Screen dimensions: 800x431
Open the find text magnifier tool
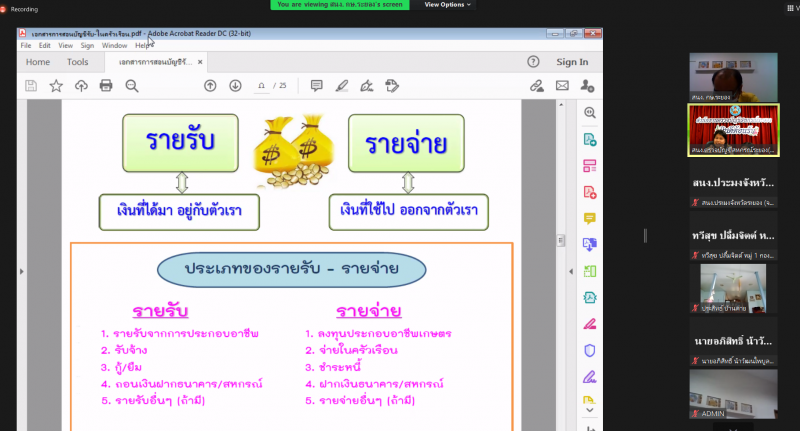point(132,86)
